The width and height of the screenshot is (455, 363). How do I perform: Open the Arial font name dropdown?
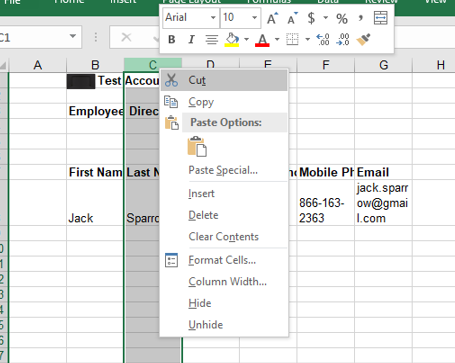click(x=213, y=18)
